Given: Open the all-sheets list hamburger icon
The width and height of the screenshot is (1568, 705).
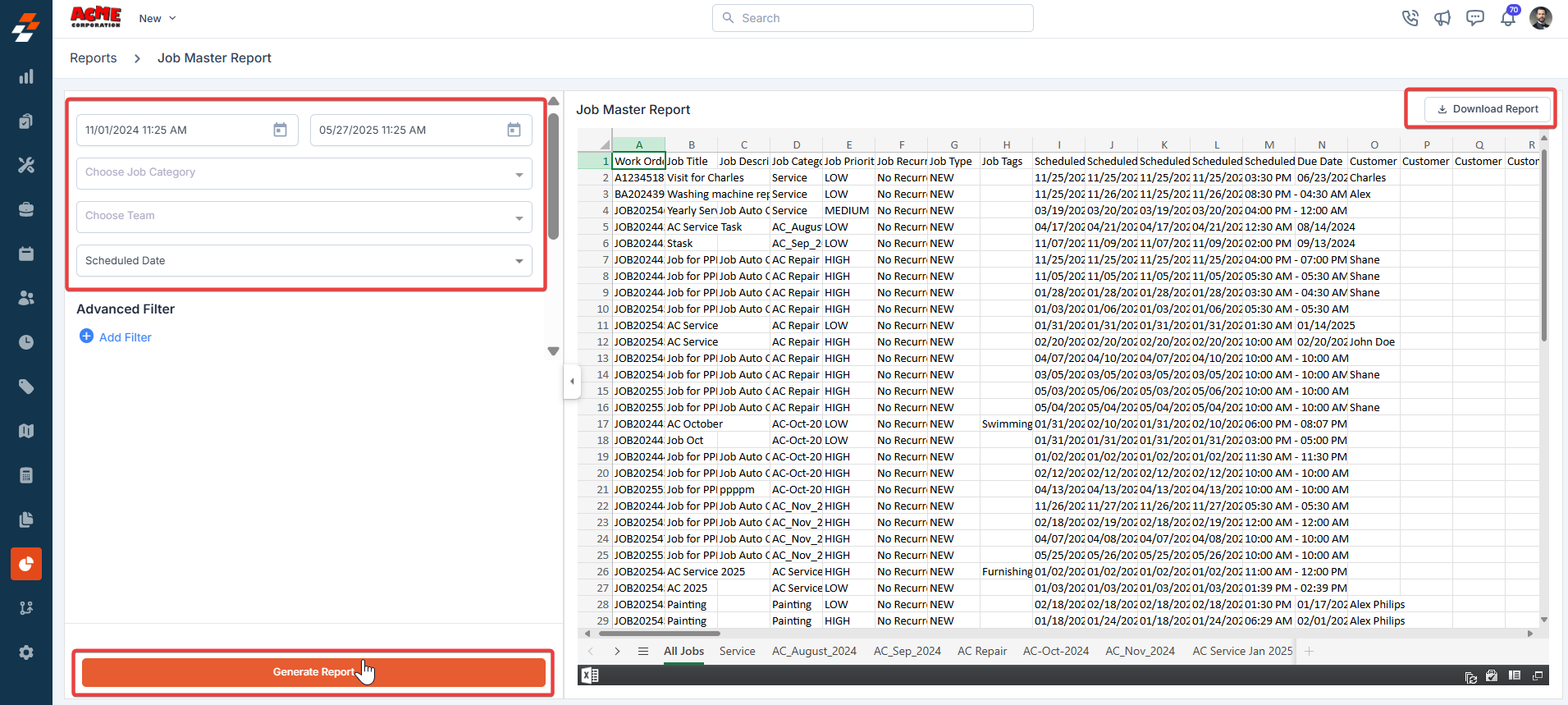Looking at the screenshot, I should pyautogui.click(x=643, y=651).
